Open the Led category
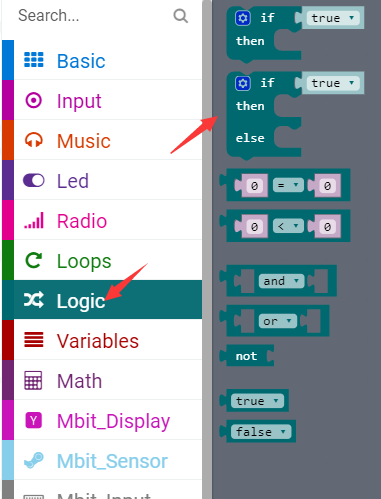 coord(102,180)
